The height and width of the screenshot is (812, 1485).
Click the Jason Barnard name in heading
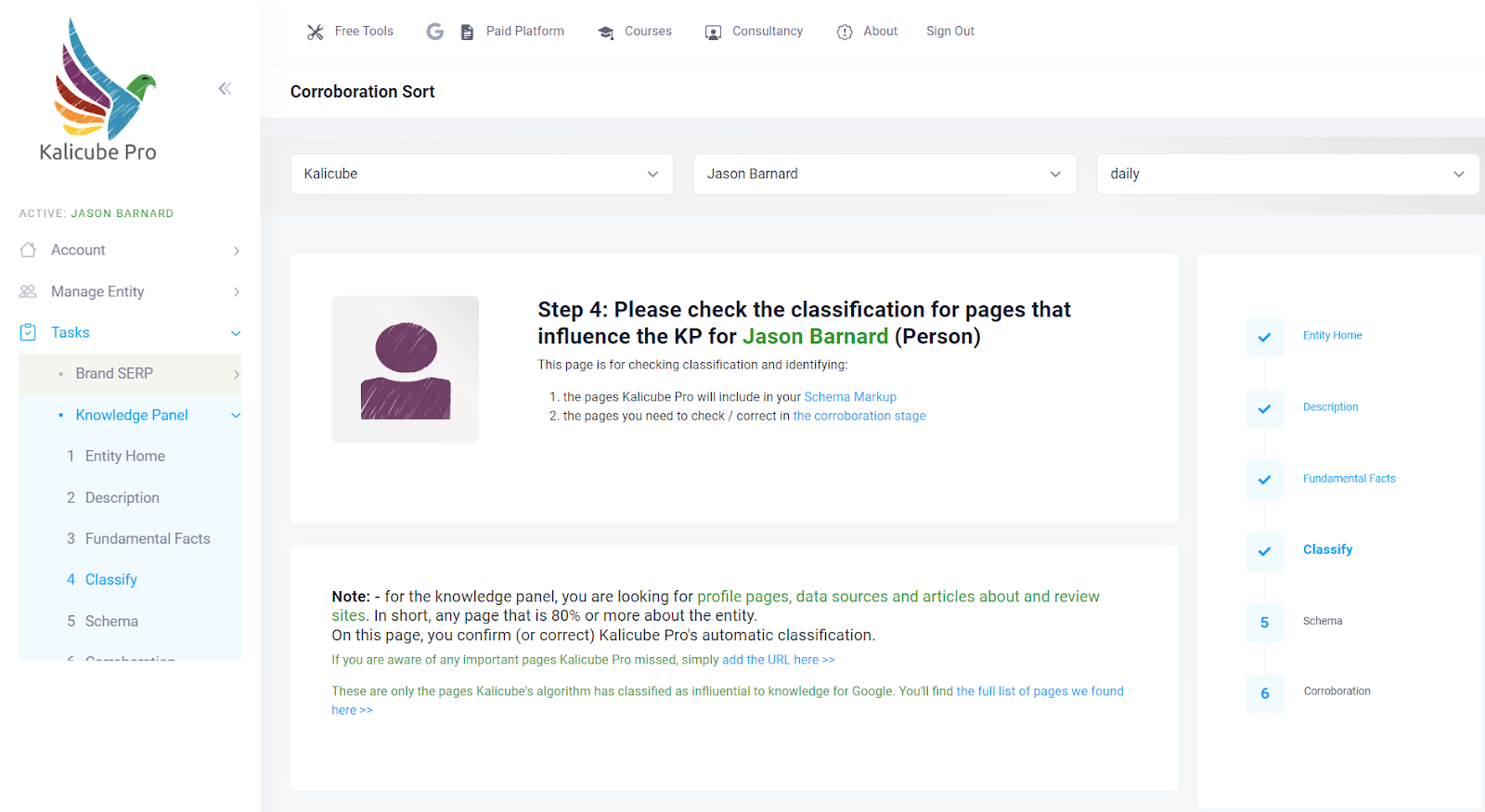pos(815,336)
